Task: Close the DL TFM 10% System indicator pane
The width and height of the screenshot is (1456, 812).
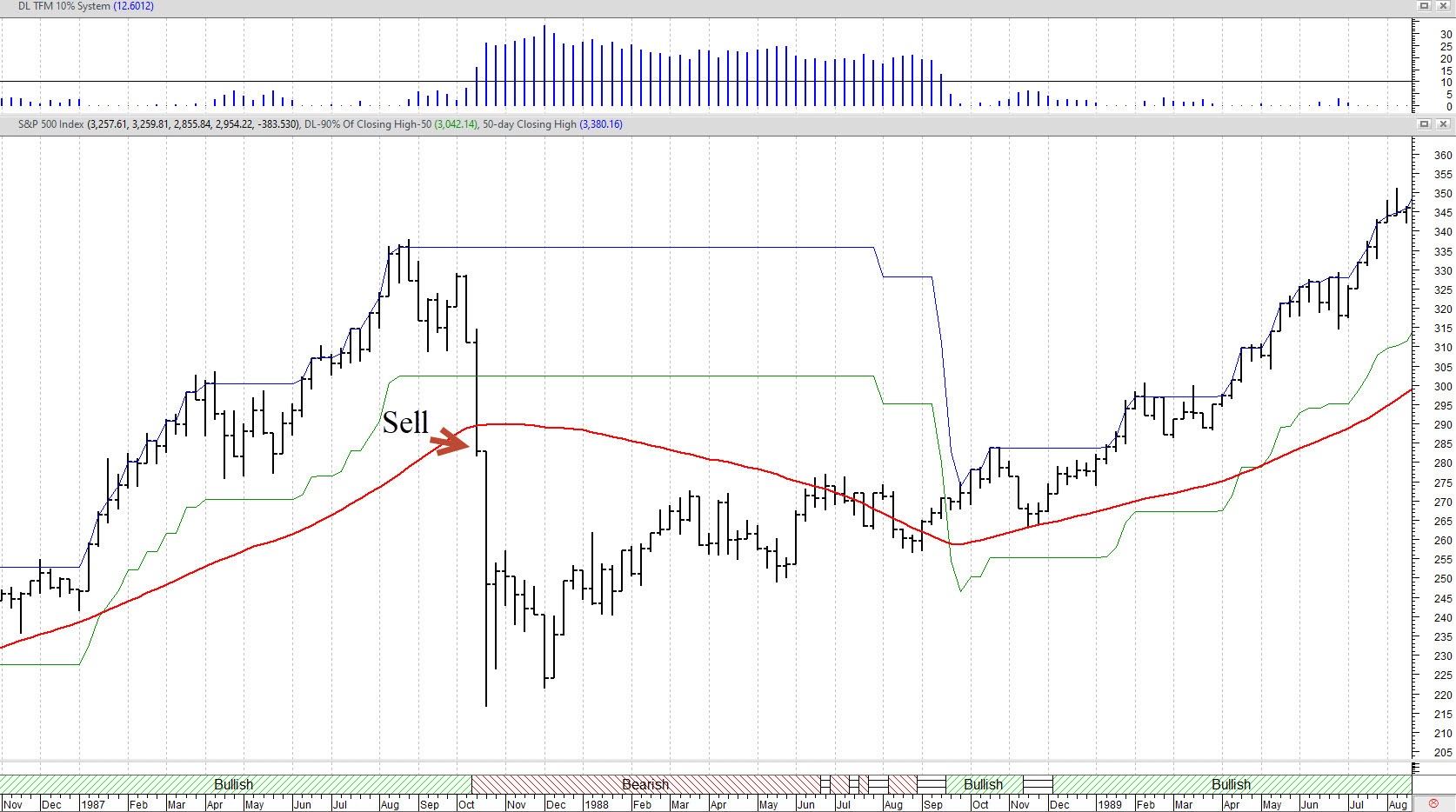Action: point(1443,5)
